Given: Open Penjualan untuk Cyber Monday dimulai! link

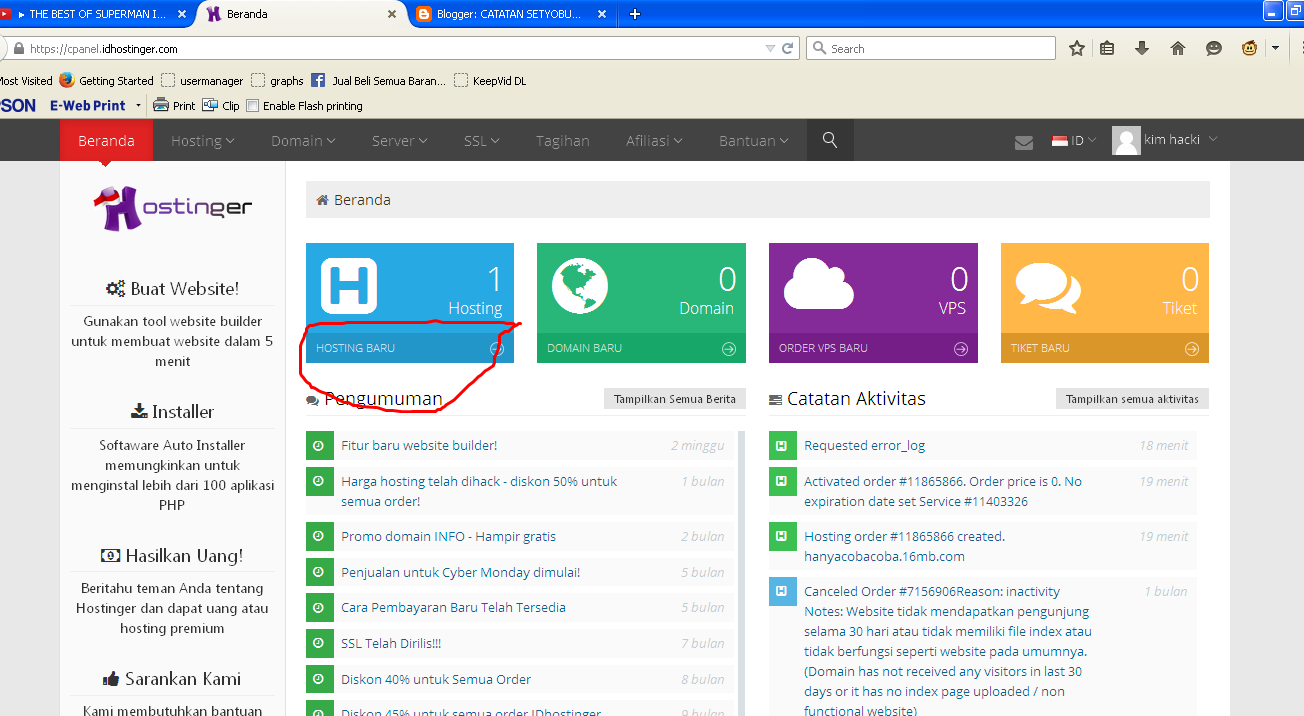Looking at the screenshot, I should coord(460,572).
